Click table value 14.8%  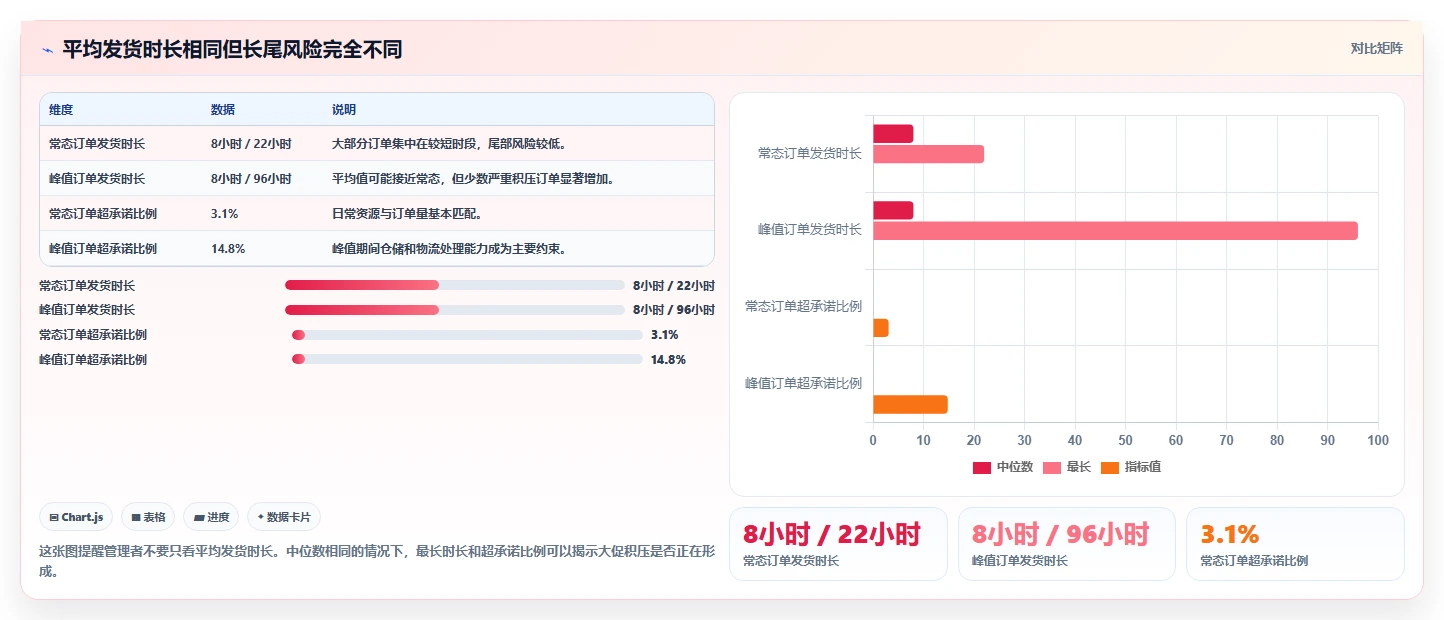(228, 249)
